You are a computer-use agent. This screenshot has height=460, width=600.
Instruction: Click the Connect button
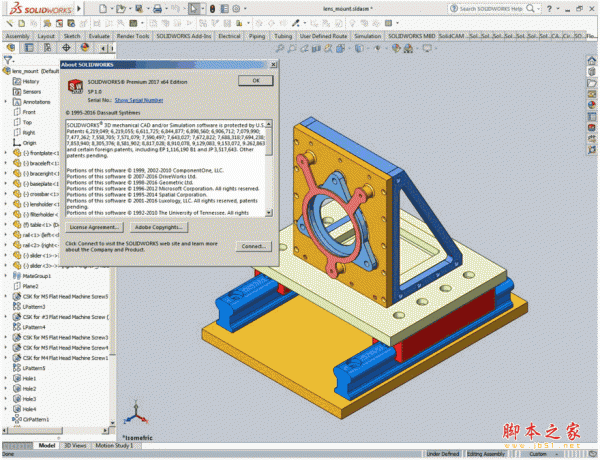point(254,246)
